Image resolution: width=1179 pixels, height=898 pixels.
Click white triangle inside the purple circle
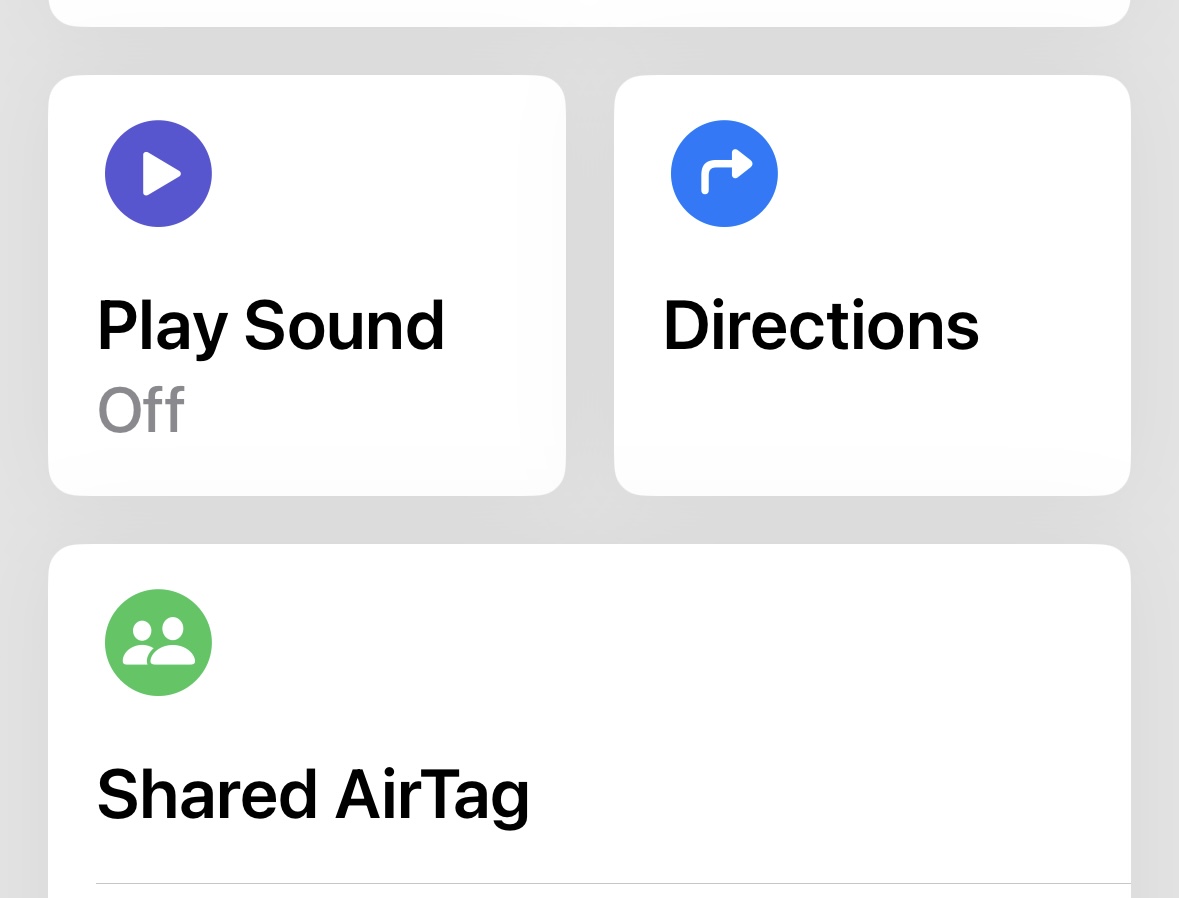(x=160, y=174)
